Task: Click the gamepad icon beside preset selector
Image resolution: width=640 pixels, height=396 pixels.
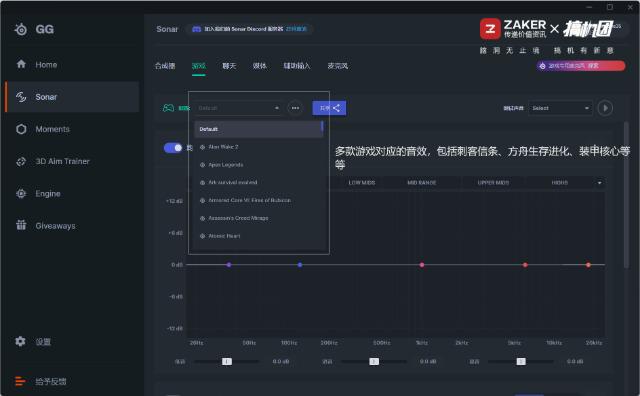Action: tap(169, 108)
